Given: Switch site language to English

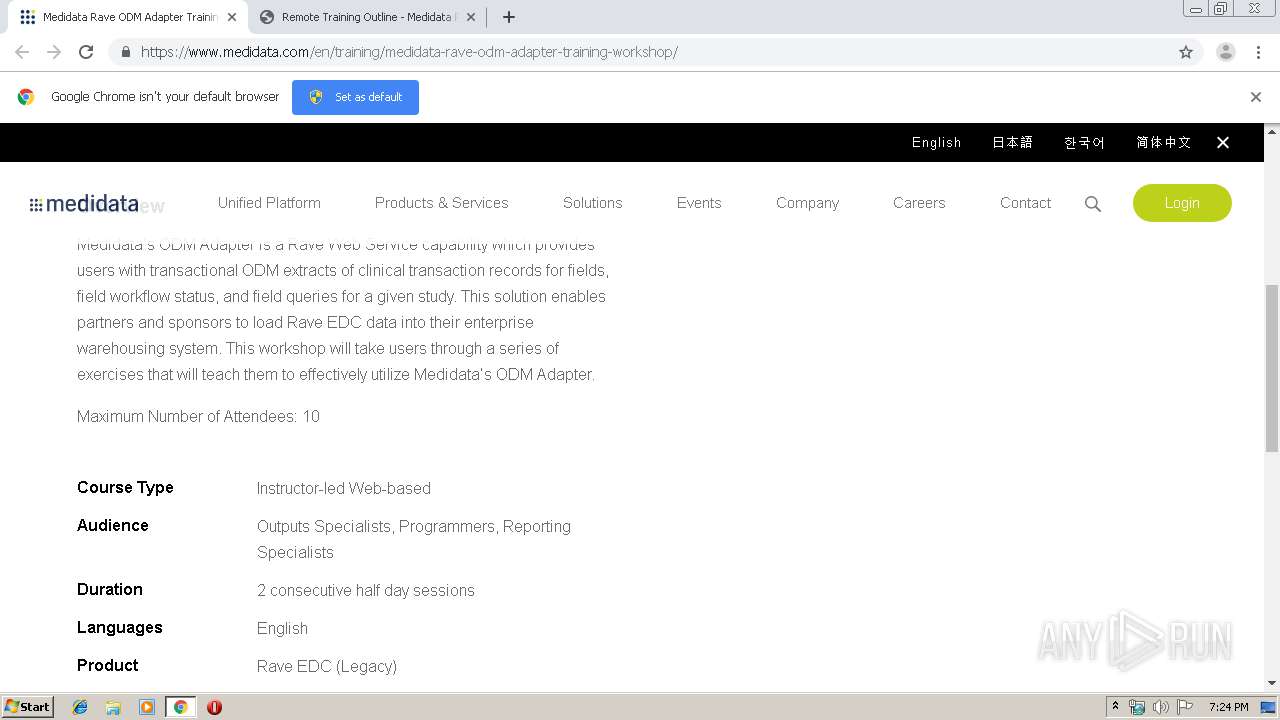Looking at the screenshot, I should click(x=936, y=142).
